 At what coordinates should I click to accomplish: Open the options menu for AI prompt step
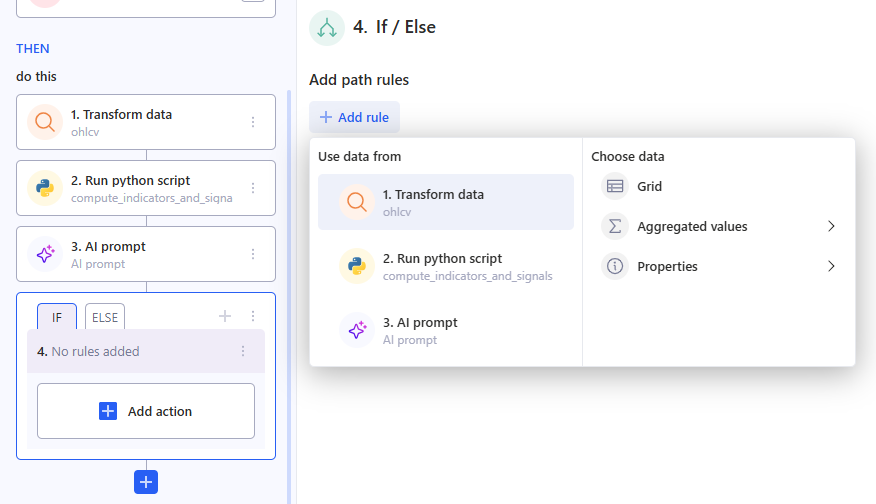pos(253,254)
